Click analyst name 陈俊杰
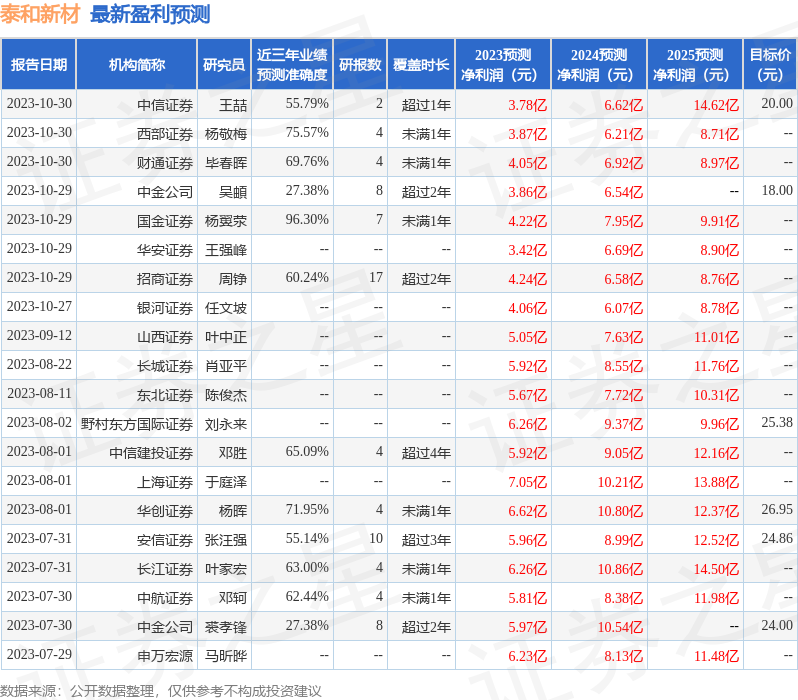The image size is (798, 700). pos(226,396)
